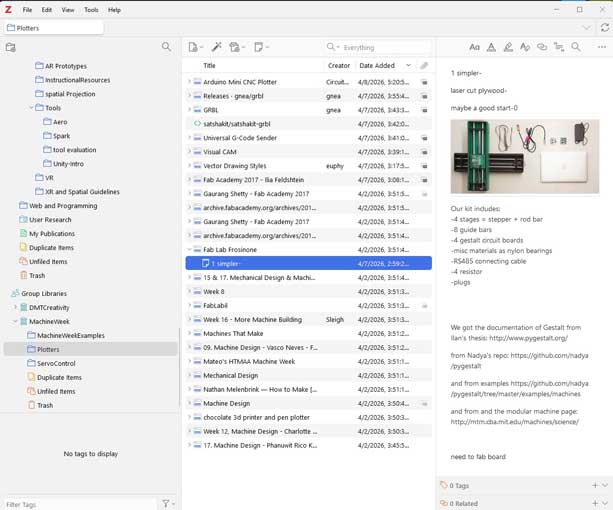Select the Plotters tab
The height and width of the screenshot is (510, 613).
tap(54, 28)
